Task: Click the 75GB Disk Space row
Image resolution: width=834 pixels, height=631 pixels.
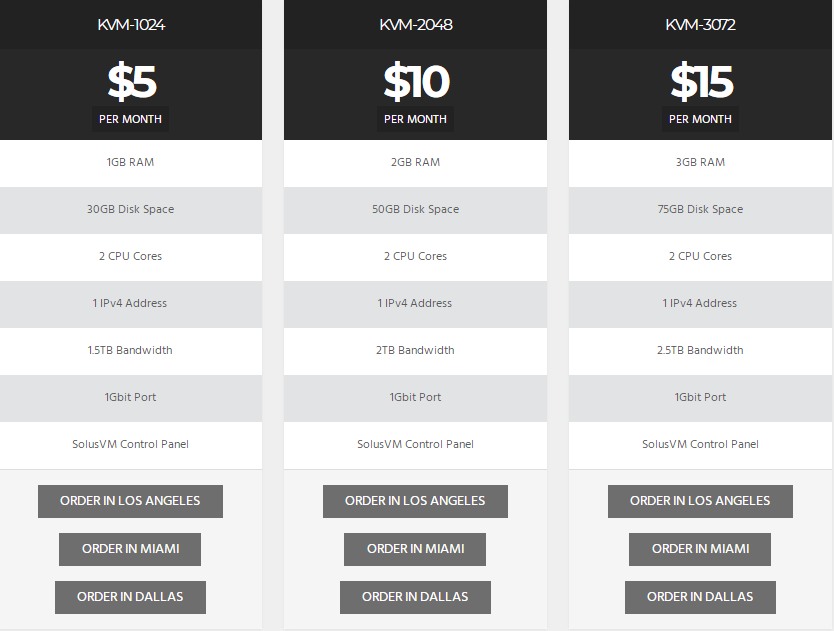Action: click(700, 210)
